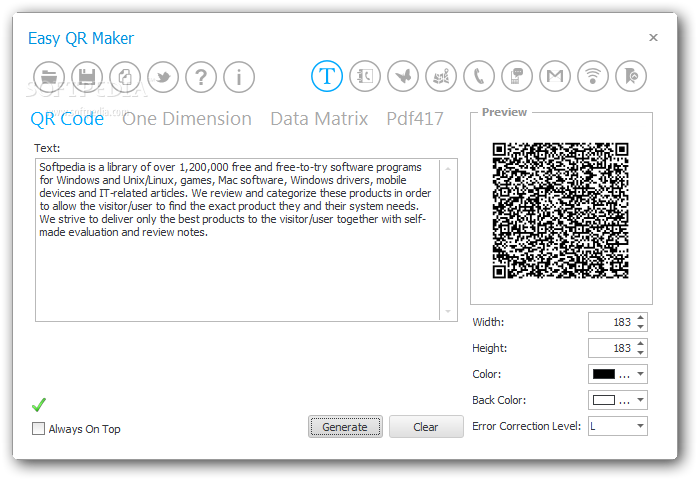The image size is (698, 480).
Task: Select the map location content type
Action: [x=441, y=76]
